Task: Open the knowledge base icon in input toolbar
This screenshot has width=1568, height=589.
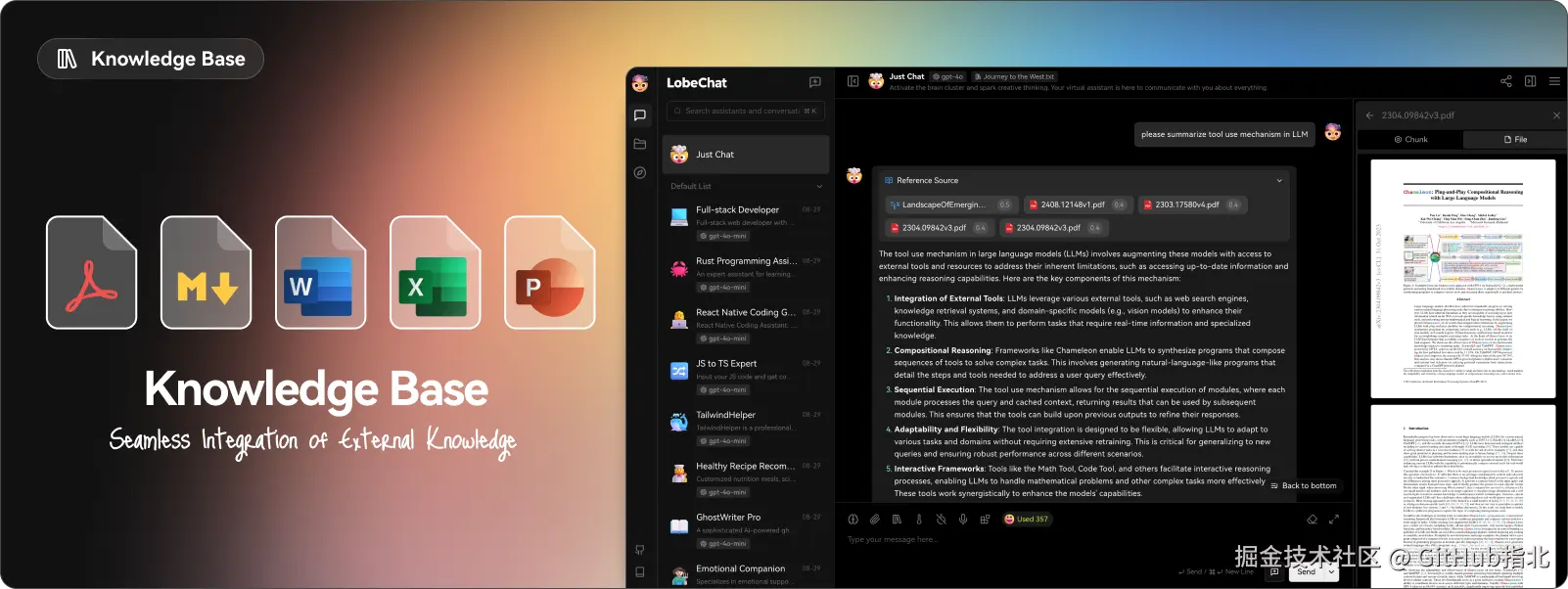Action: tap(897, 520)
